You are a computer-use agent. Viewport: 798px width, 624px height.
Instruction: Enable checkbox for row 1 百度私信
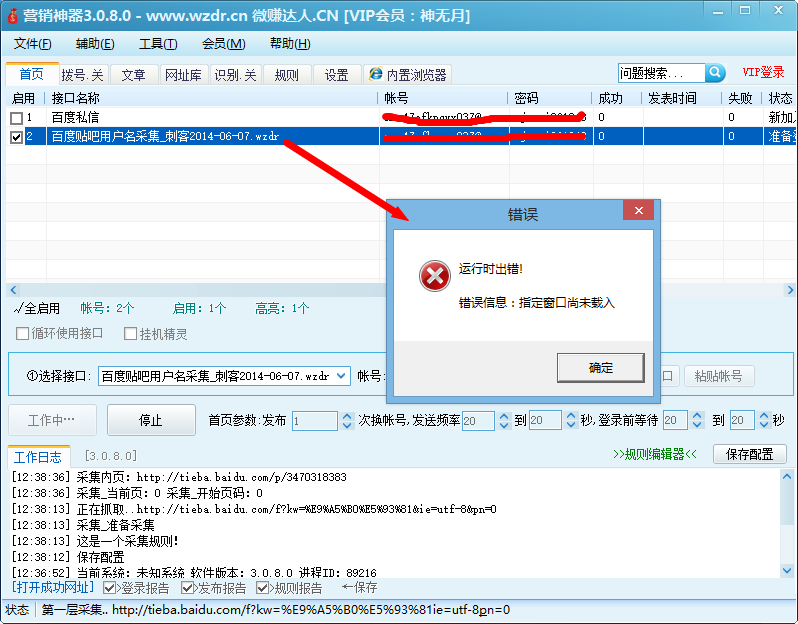(x=16, y=118)
